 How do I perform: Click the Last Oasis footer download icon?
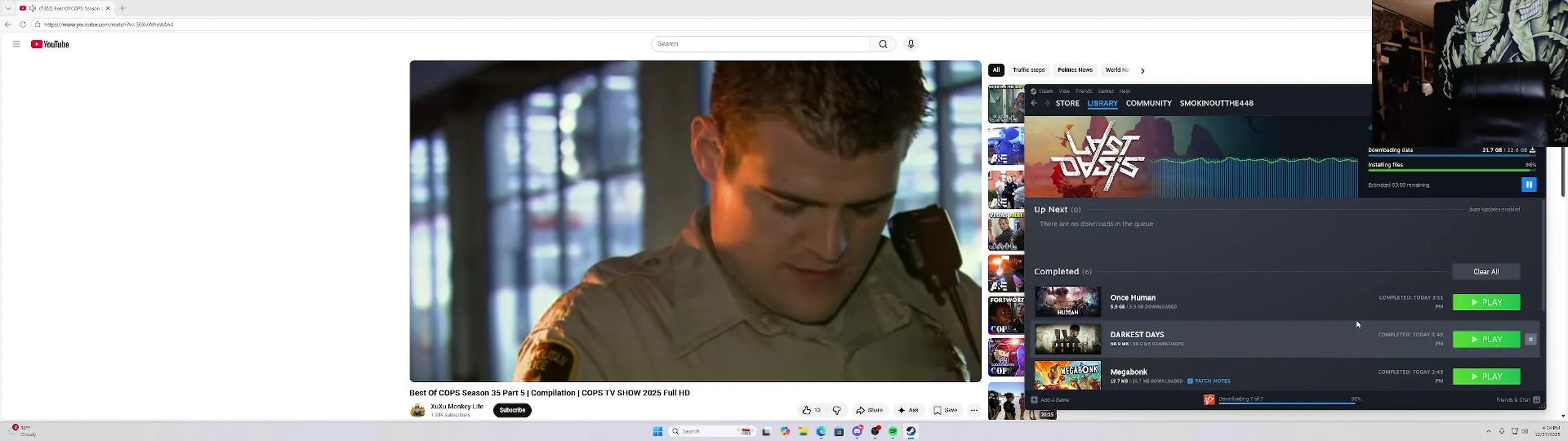coord(1208,399)
